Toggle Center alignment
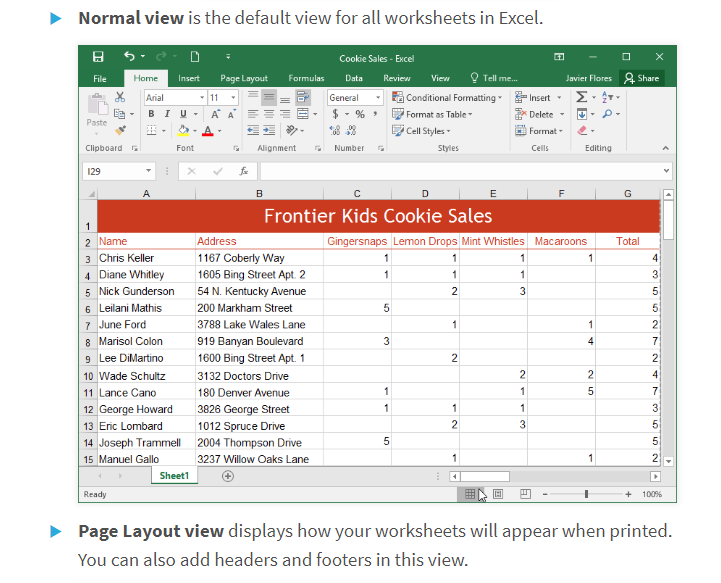Screen dimensions: 721x583 tap(269, 114)
